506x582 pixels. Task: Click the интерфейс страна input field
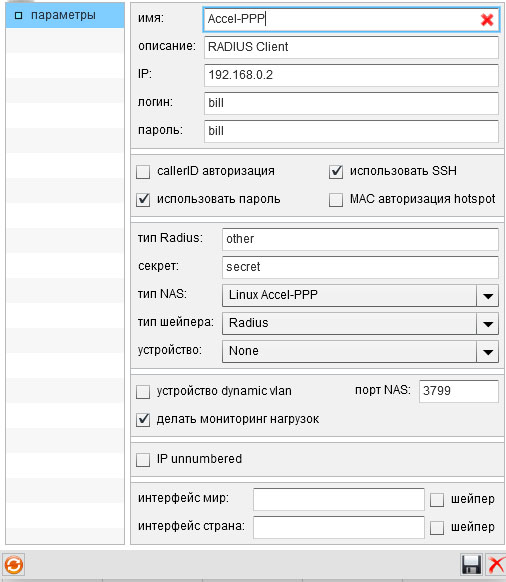(339, 527)
